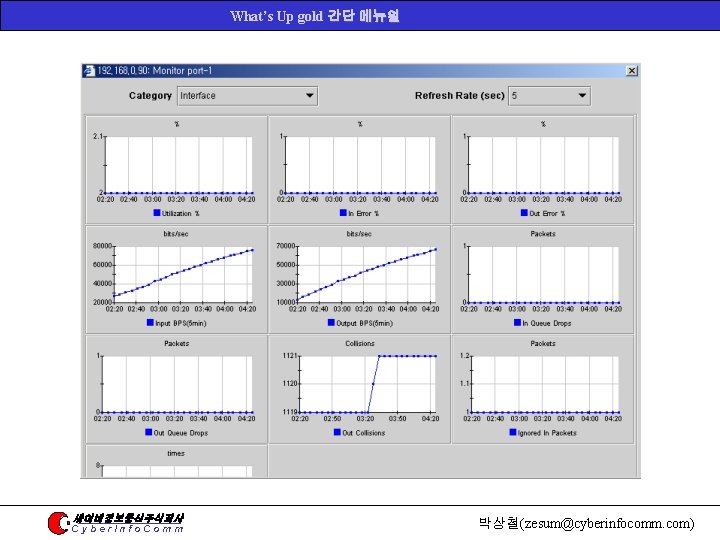Click the Input BPS(5min) legend swatch
Screen dimensions: 720x540
pos(150,322)
